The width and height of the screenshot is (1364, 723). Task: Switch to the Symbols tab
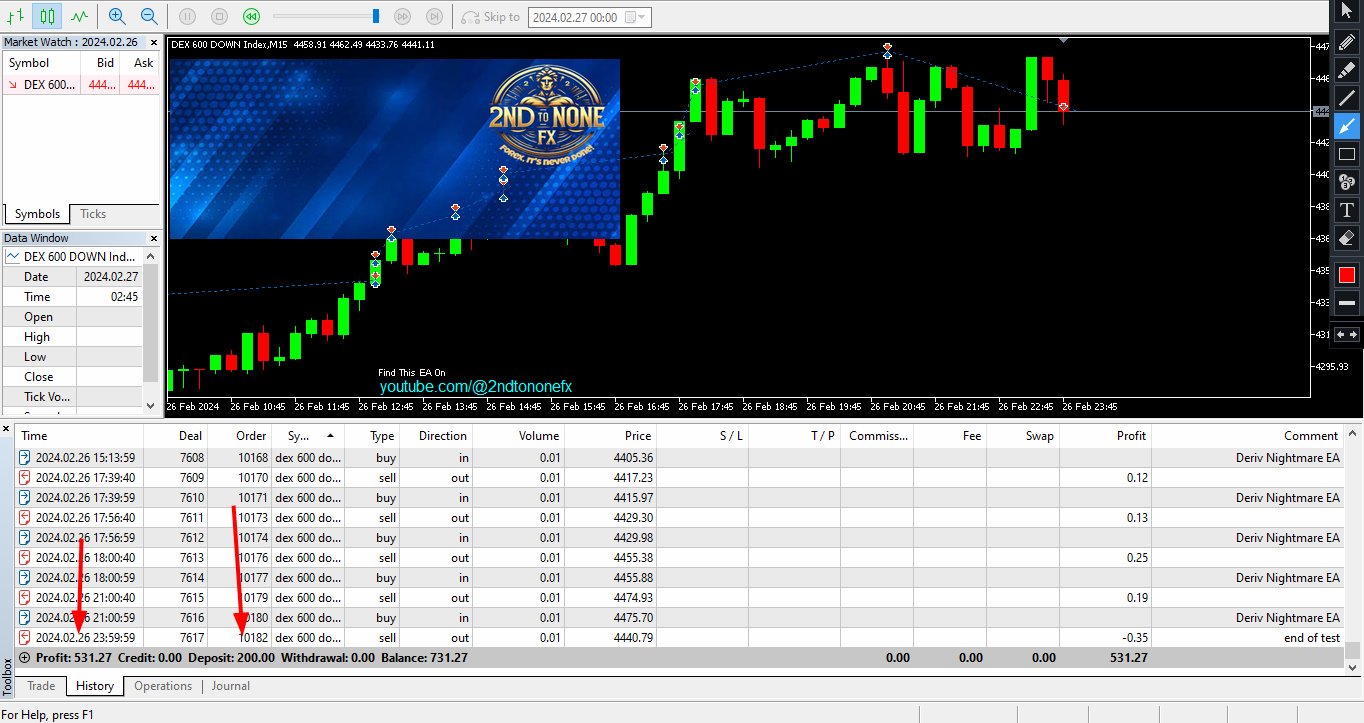(37, 214)
